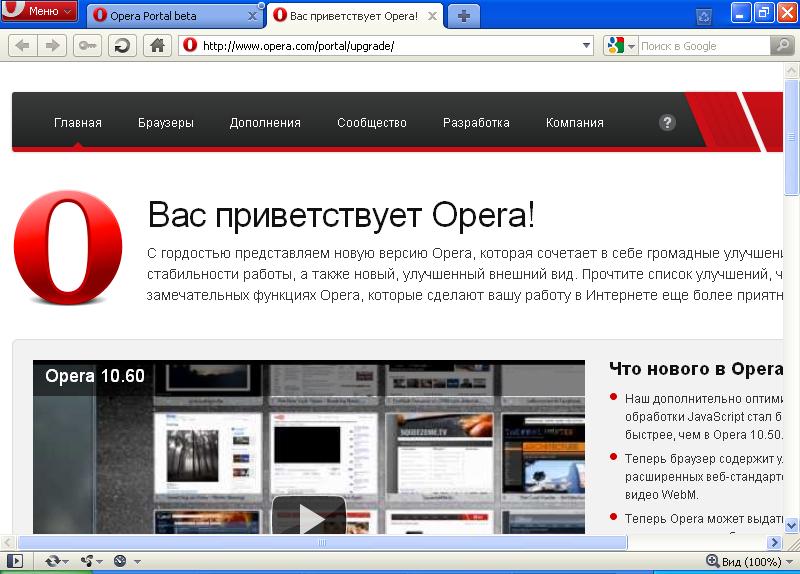Click the Opera site badge in address bar
The width and height of the screenshot is (800, 574).
click(x=190, y=45)
